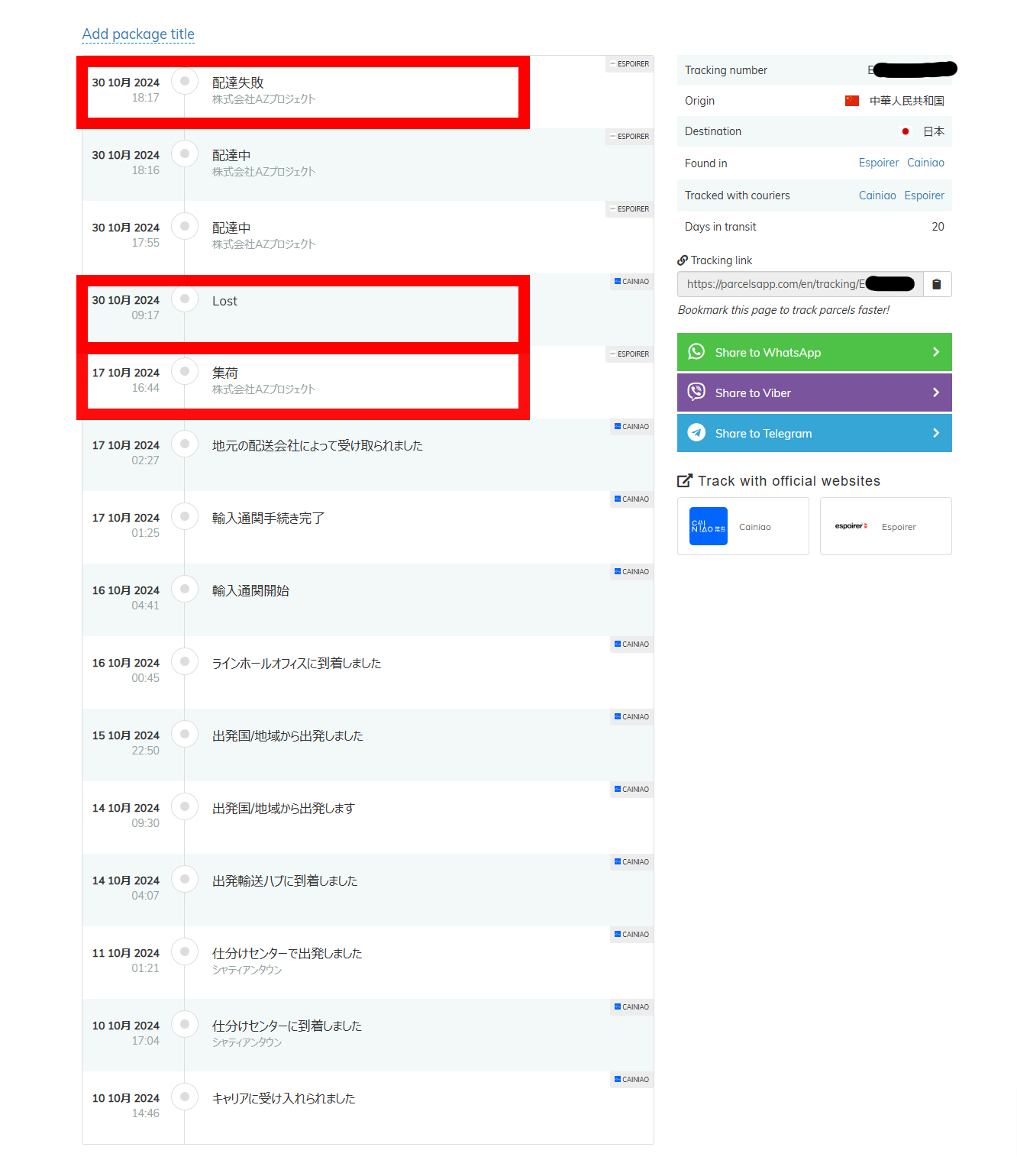This screenshot has height=1176, width=1017.
Task: Click the chevron on Share to Telegram
Action: 936,433
